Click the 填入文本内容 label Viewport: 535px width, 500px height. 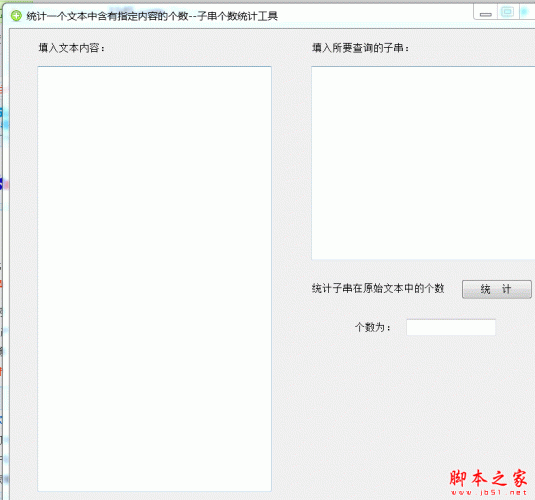click(x=72, y=48)
